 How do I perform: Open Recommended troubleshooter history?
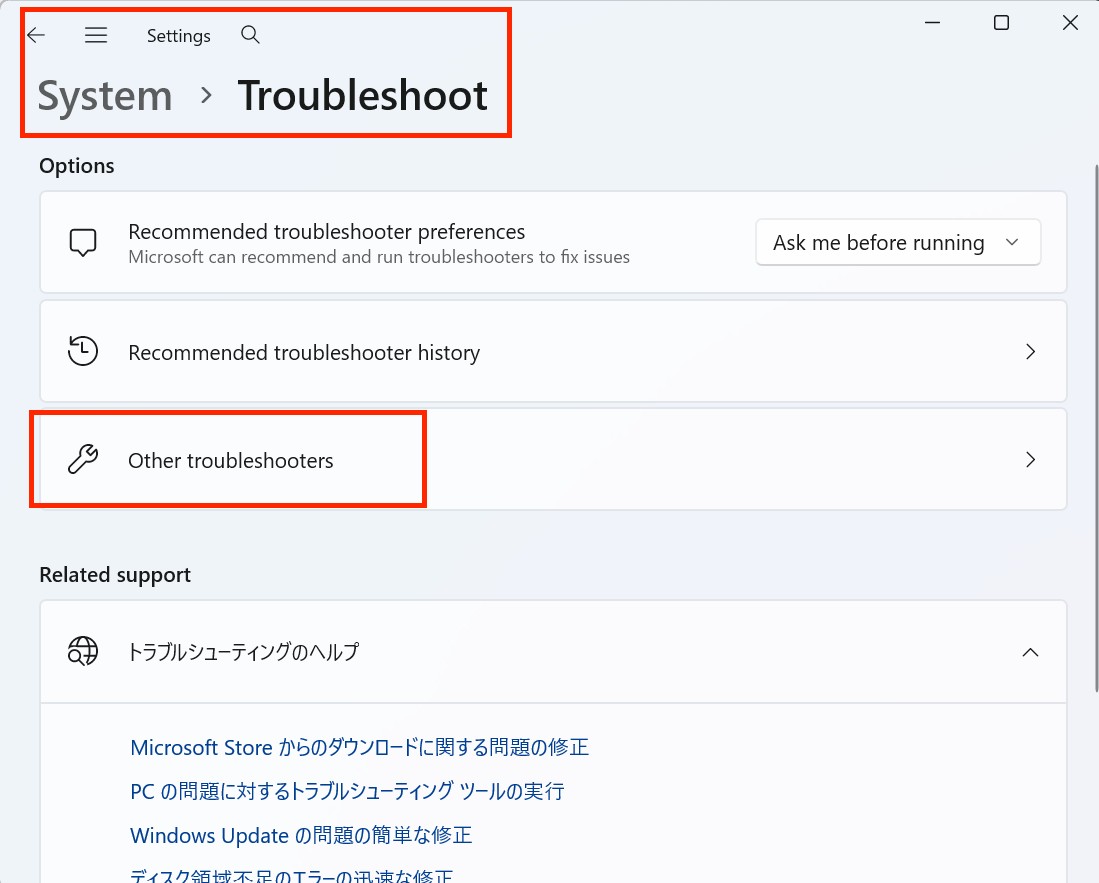553,351
